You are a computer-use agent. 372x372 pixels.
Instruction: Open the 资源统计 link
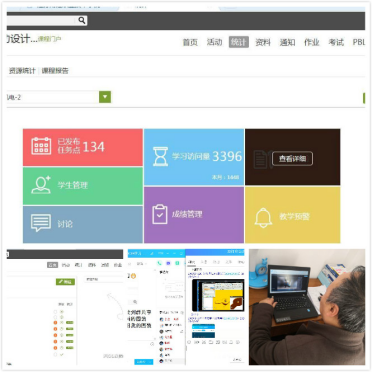[22, 71]
